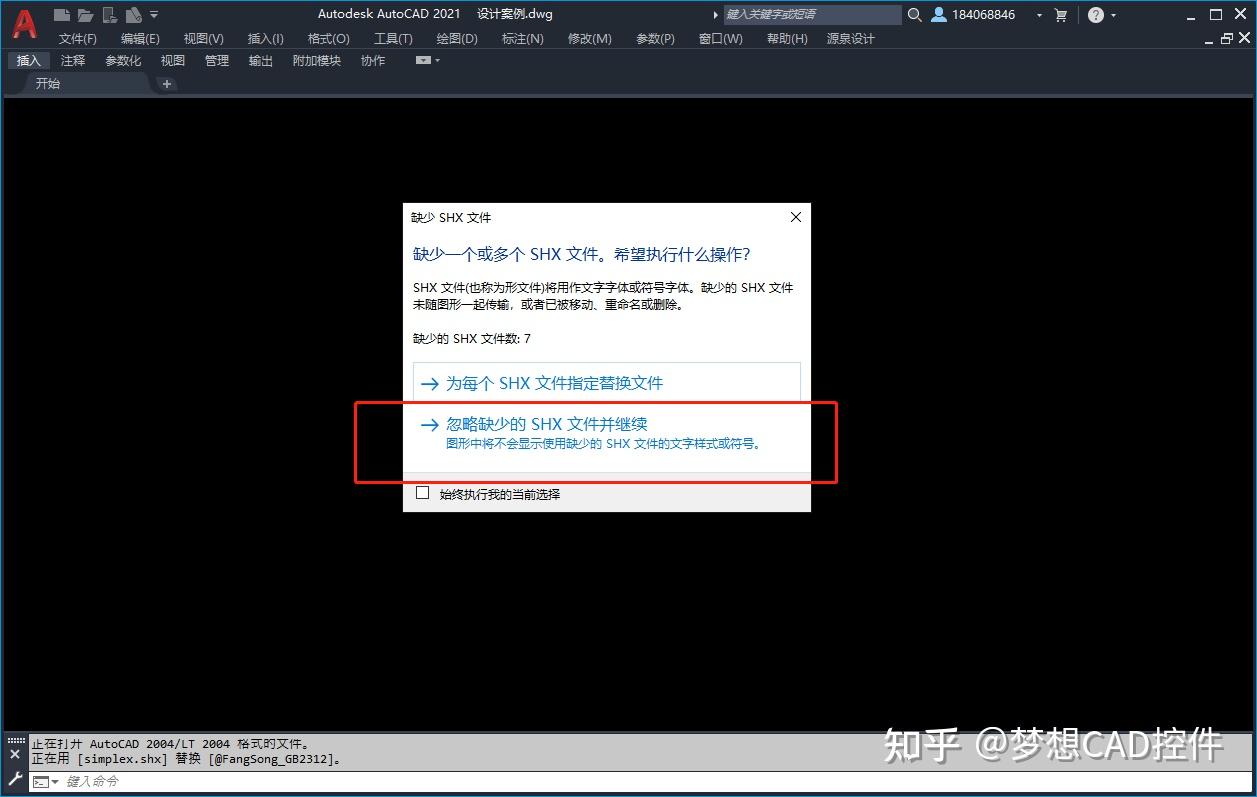Switch to the 注释 ribbon tab
The image size is (1257, 797).
pos(73,61)
